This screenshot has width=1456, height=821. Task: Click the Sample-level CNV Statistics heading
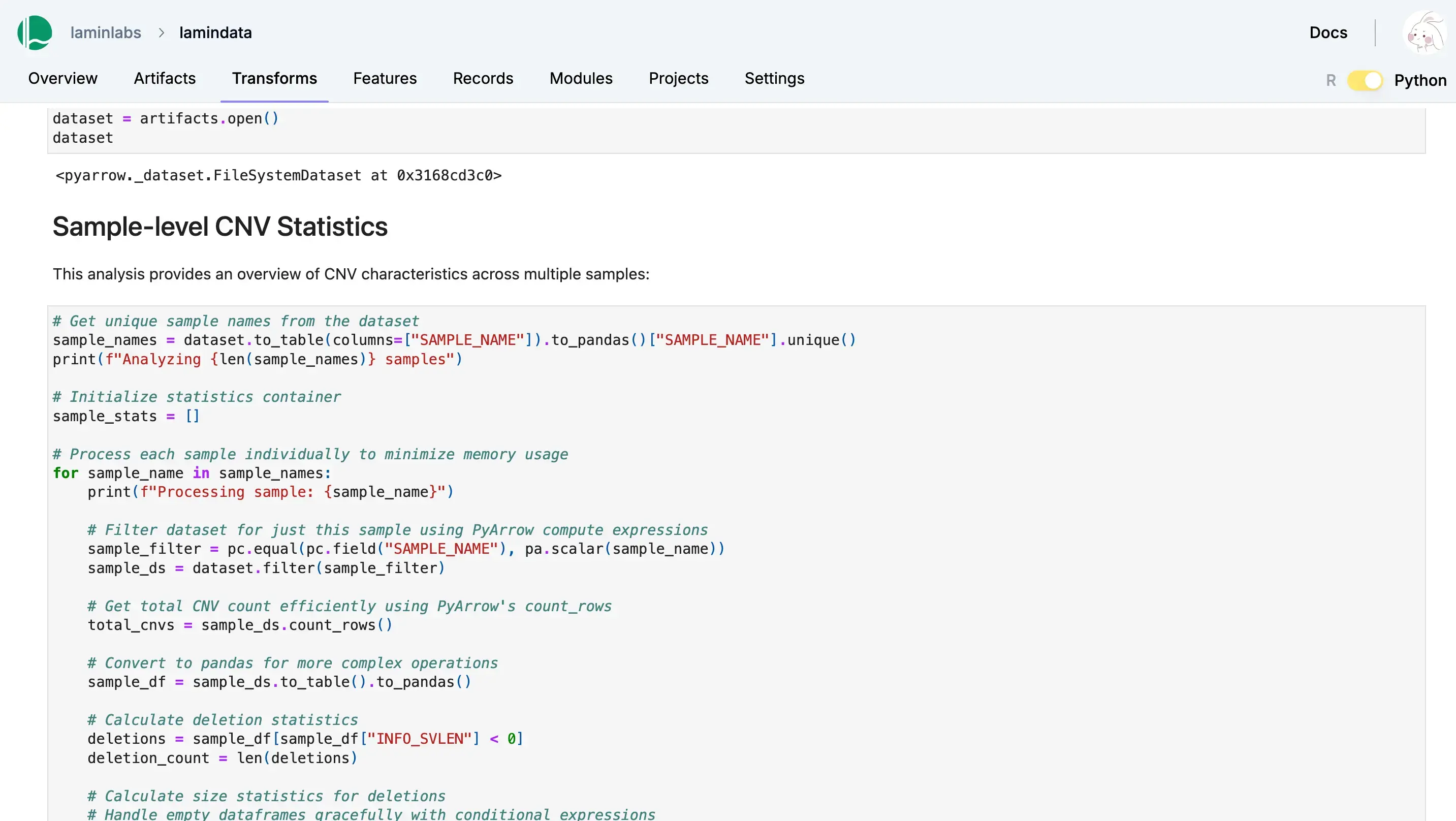(220, 226)
